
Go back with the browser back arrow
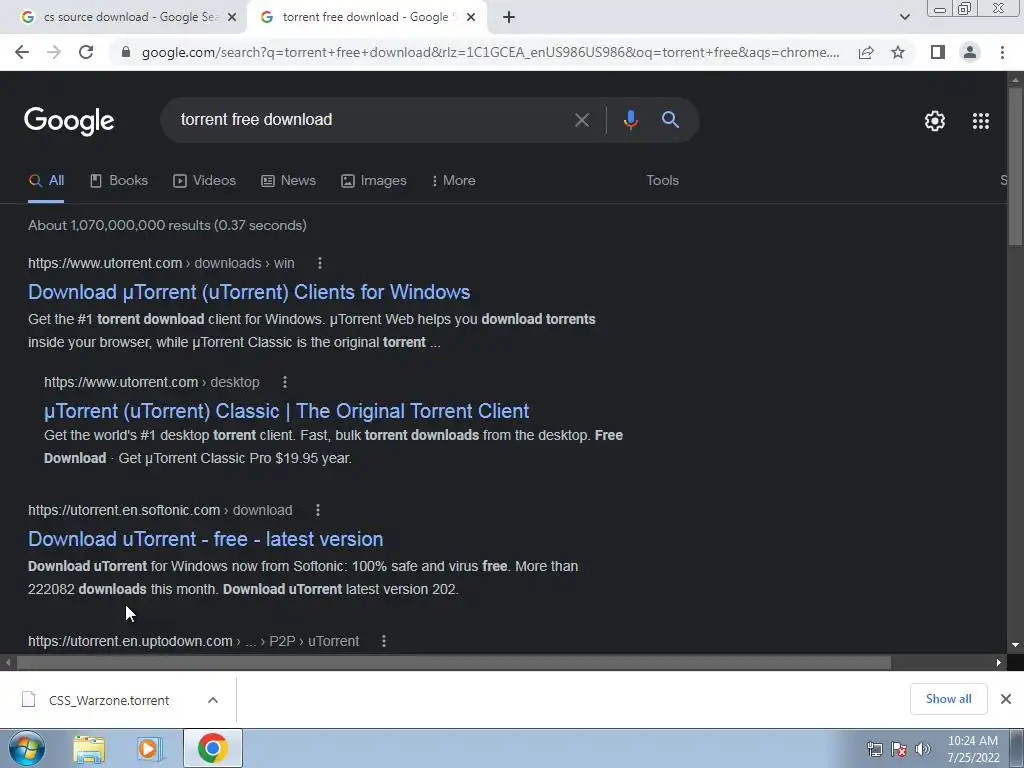point(22,52)
